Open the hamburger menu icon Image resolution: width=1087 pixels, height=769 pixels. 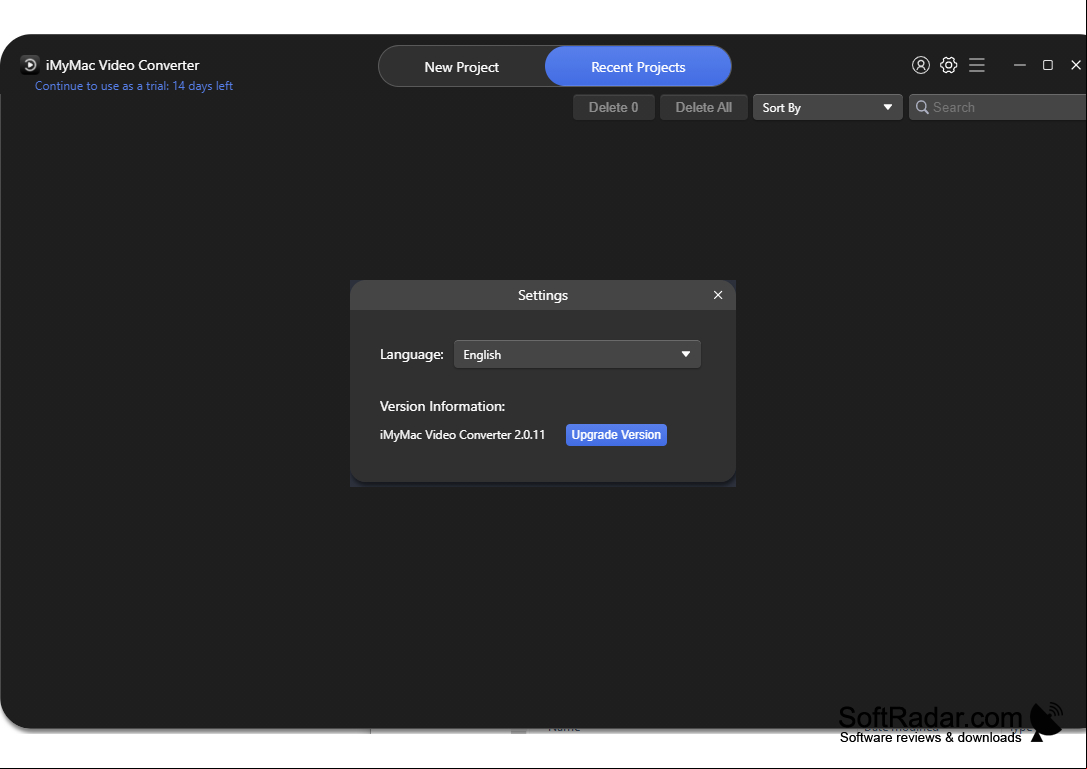pos(977,65)
